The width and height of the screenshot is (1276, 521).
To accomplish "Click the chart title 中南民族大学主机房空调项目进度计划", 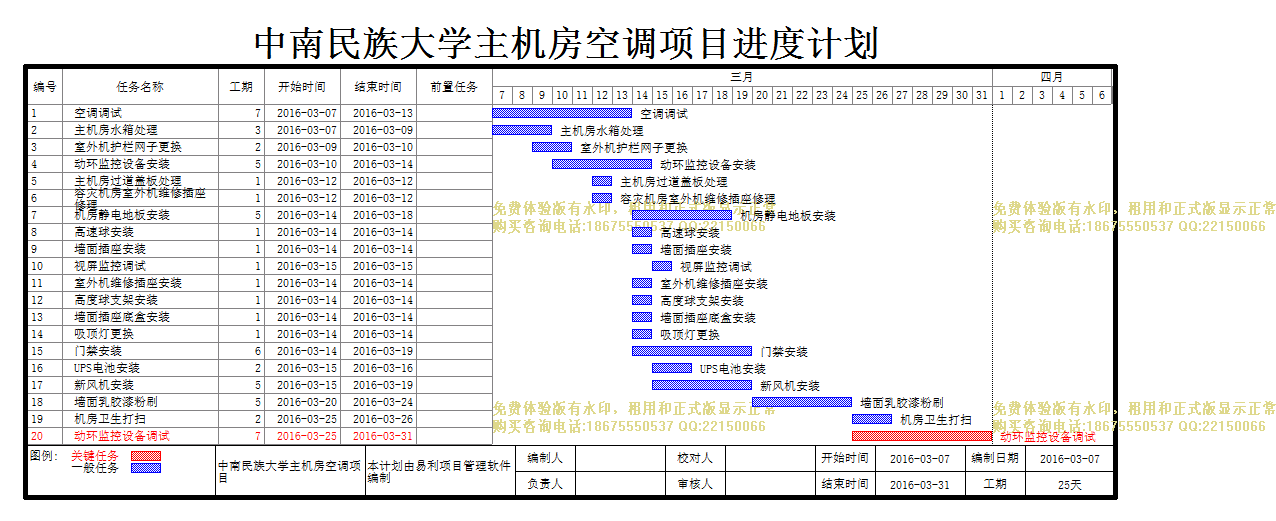I will (566, 43).
